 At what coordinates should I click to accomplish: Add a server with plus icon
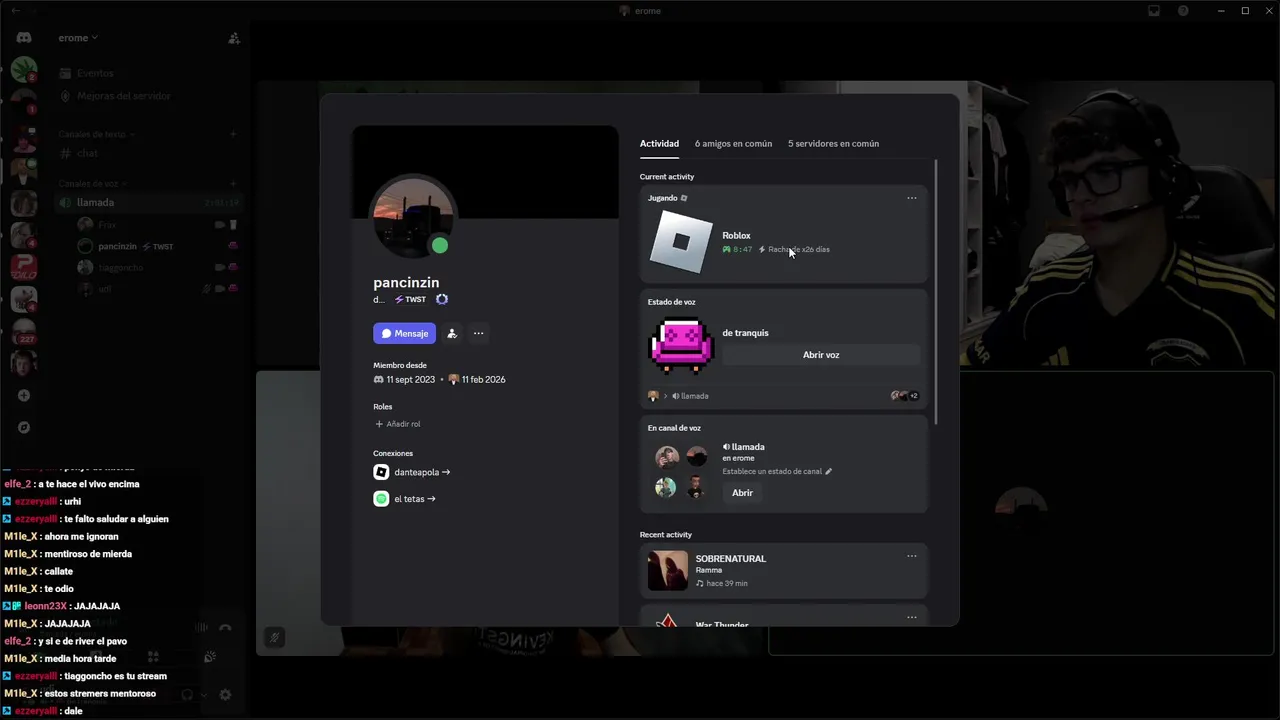pyautogui.click(x=24, y=395)
